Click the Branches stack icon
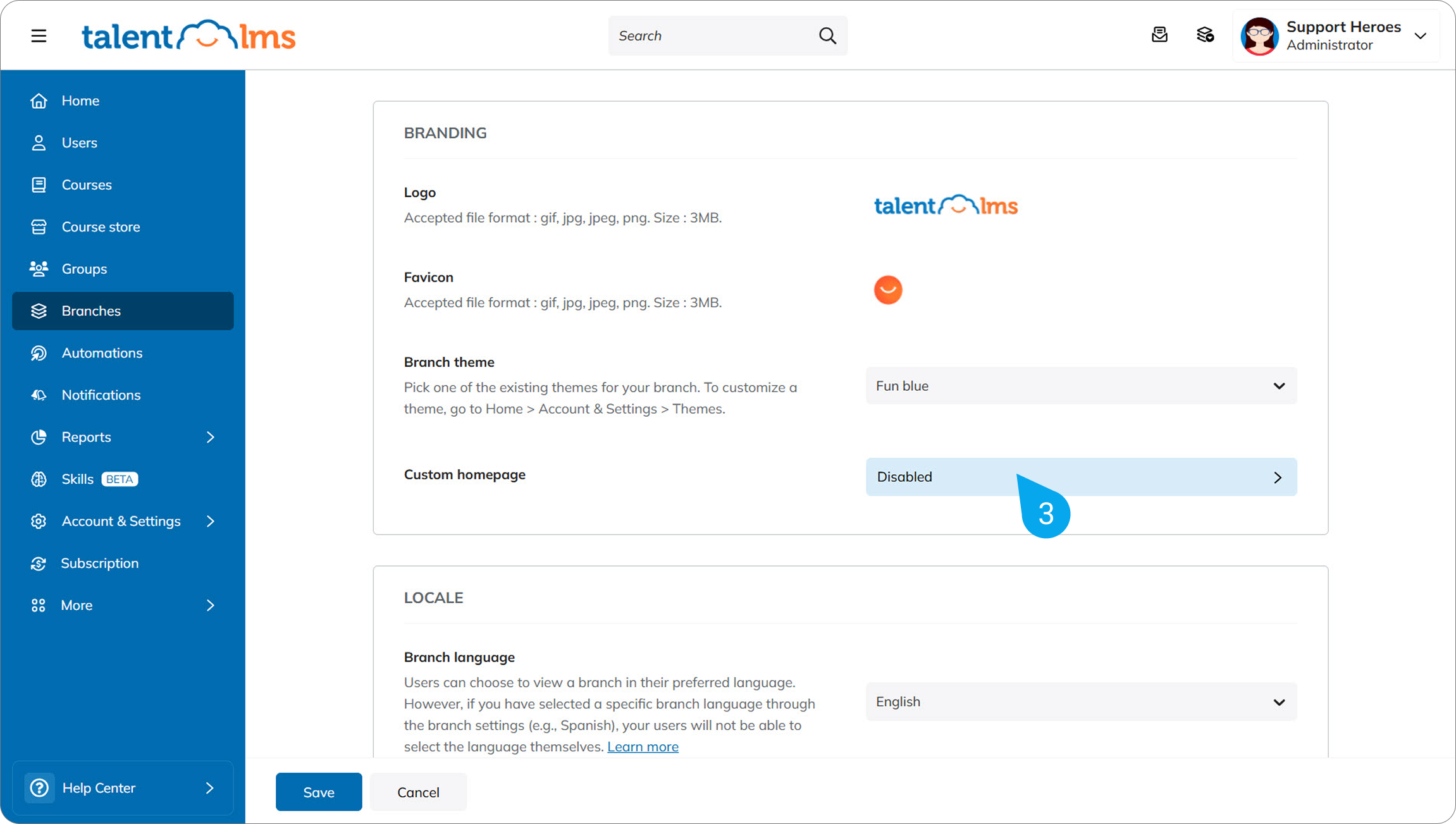The width and height of the screenshot is (1456, 824). point(39,311)
